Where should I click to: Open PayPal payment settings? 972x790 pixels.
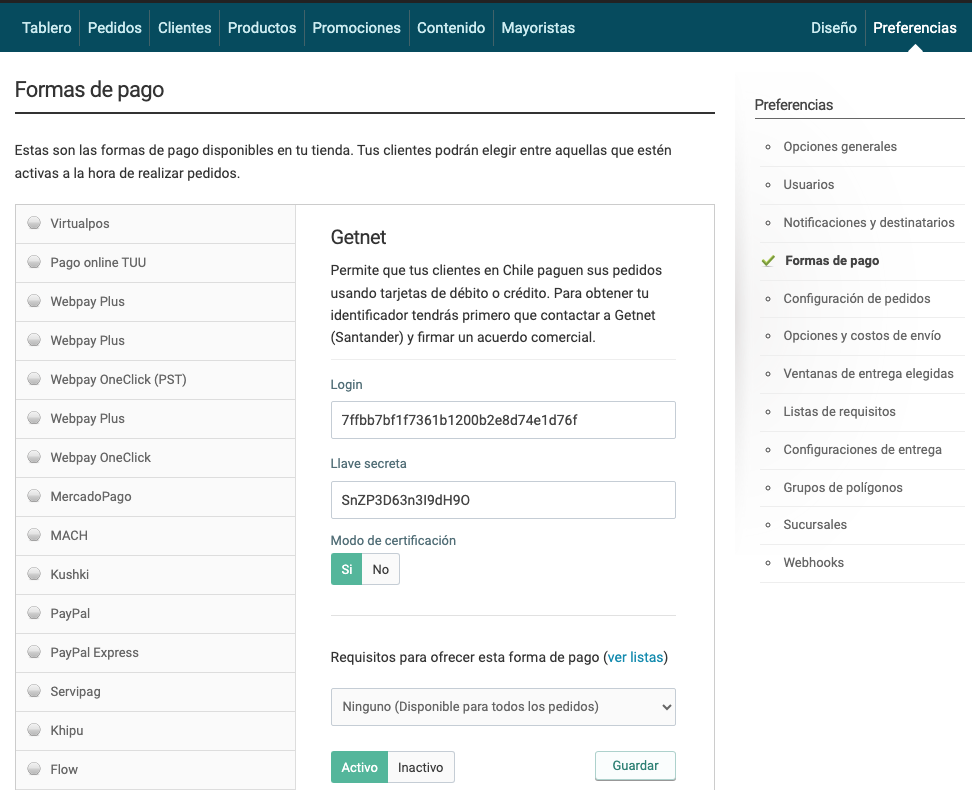[156, 615]
